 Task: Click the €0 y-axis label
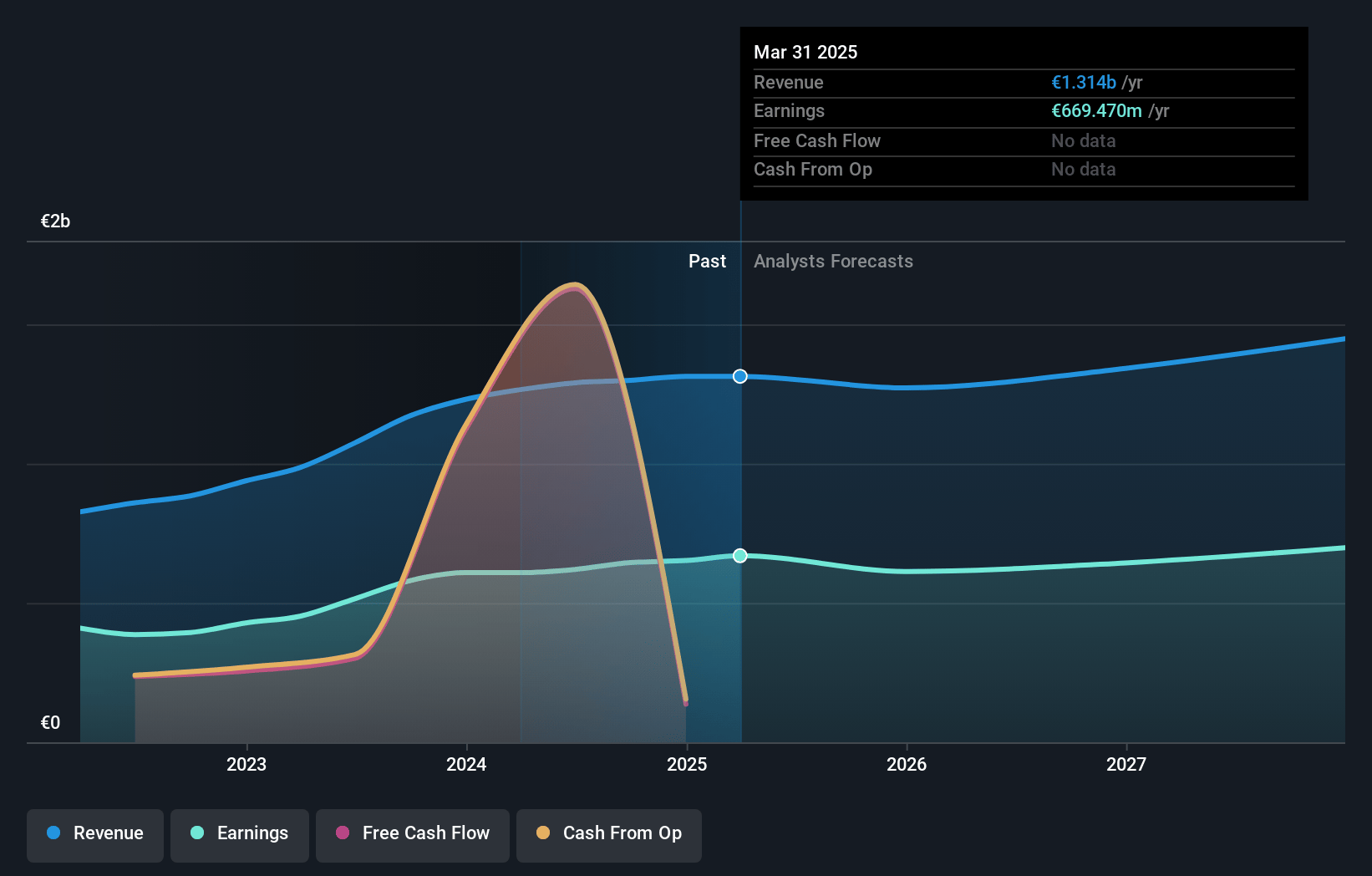click(x=50, y=722)
